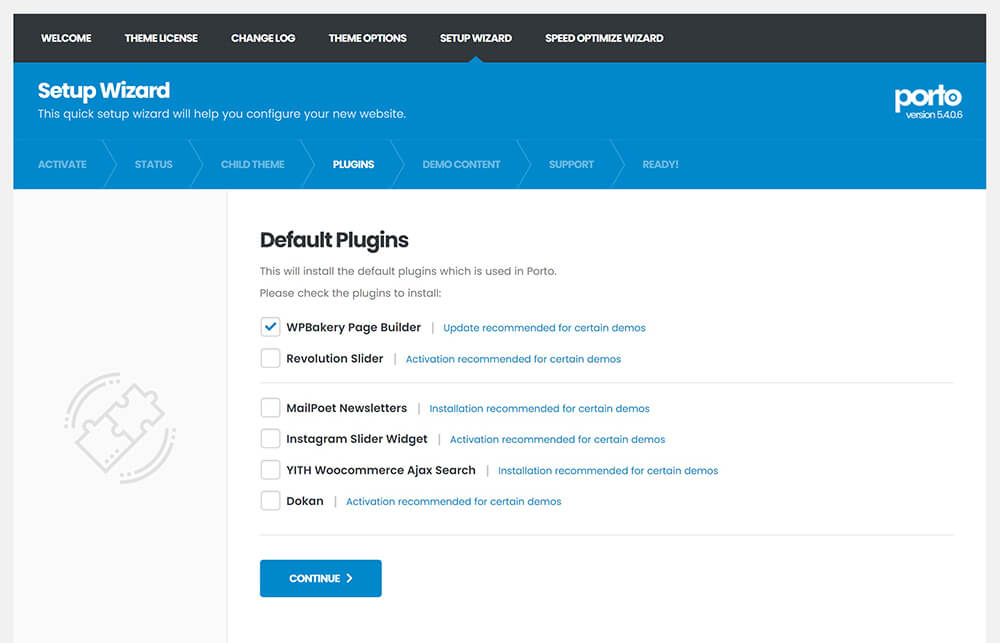This screenshot has height=643, width=1000.
Task: Check the Dokan plugin
Action: pyautogui.click(x=270, y=500)
